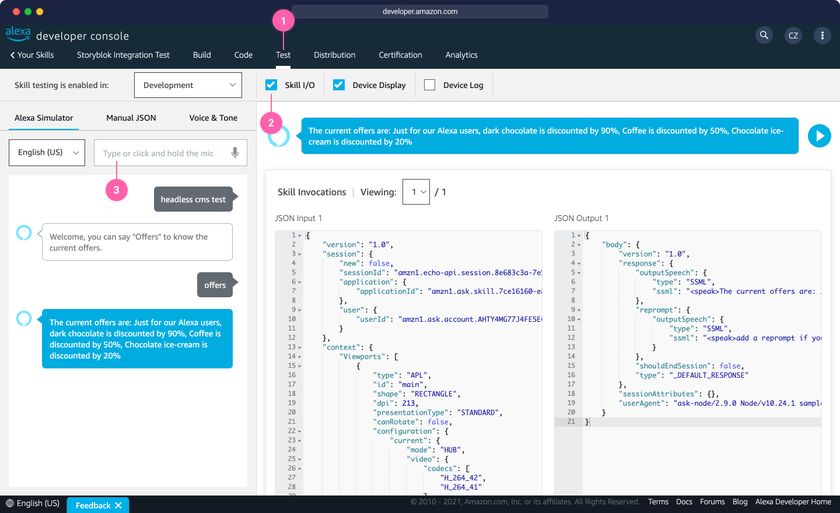Click the English (US) footer language selector
Image resolution: width=840 pixels, height=513 pixels.
coord(33,503)
